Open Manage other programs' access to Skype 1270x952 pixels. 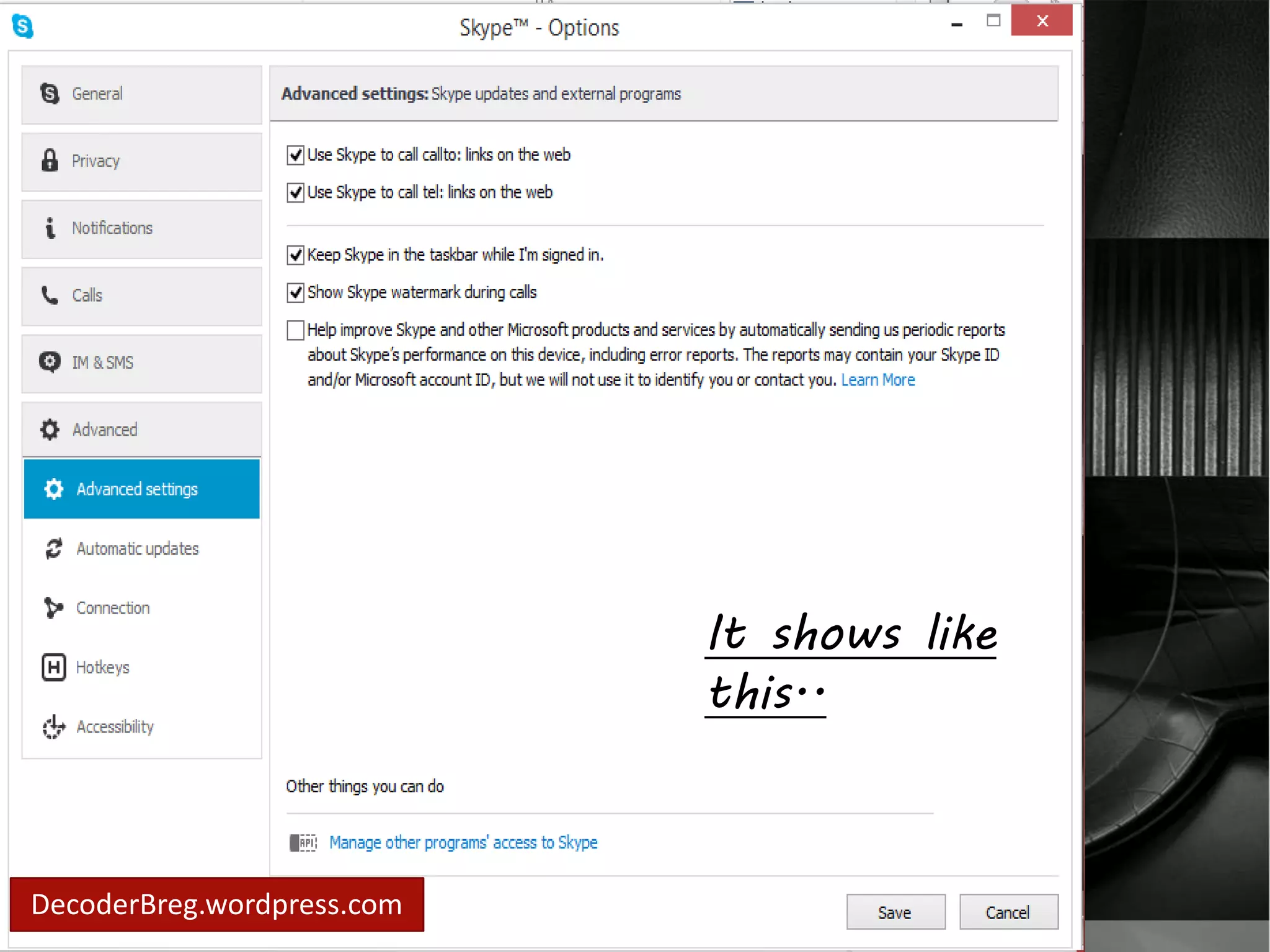(463, 843)
